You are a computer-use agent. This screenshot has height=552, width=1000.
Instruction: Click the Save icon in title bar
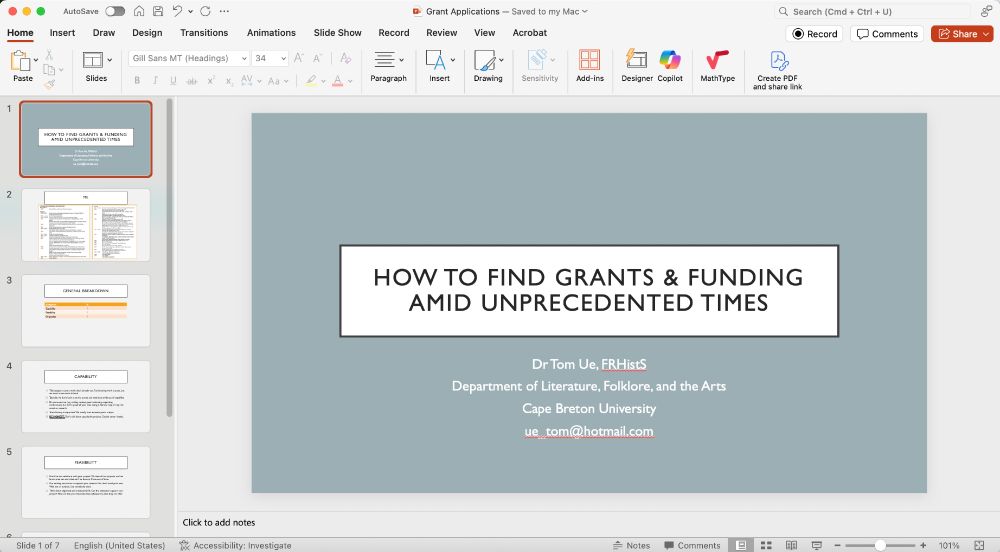[x=158, y=11]
